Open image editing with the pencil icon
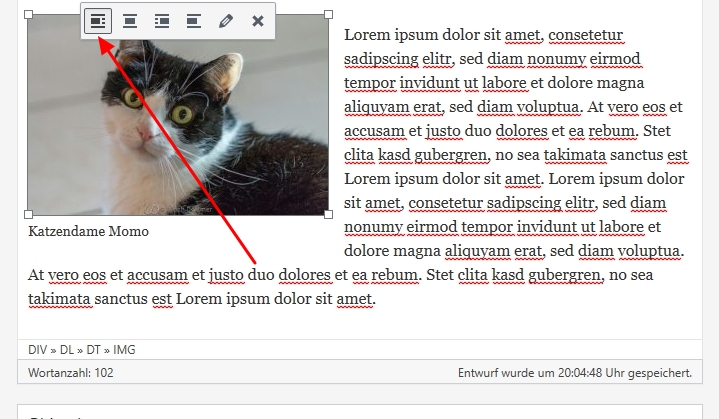The image size is (719, 419). click(x=226, y=21)
